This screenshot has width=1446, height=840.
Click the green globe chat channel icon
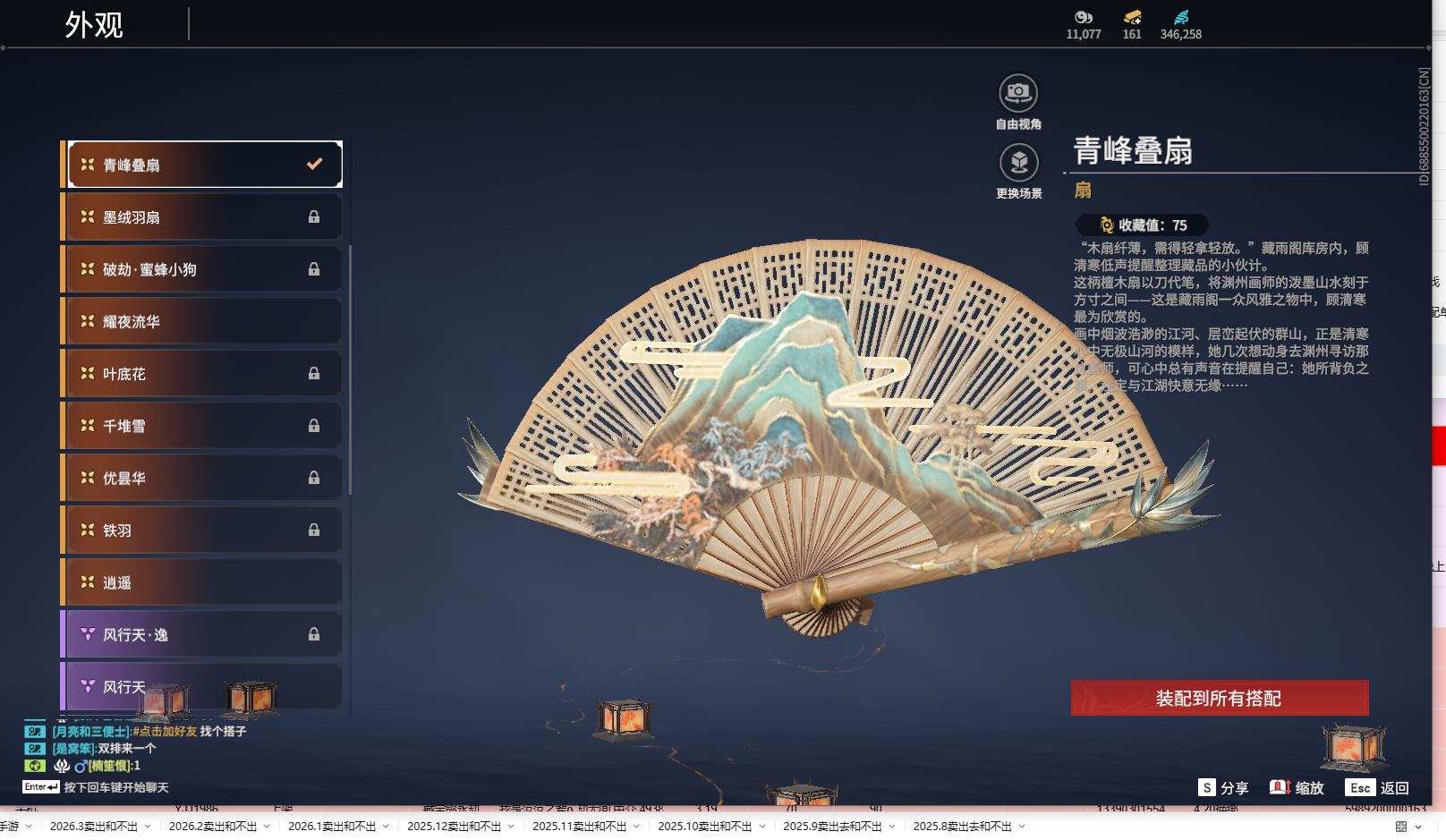point(35,766)
